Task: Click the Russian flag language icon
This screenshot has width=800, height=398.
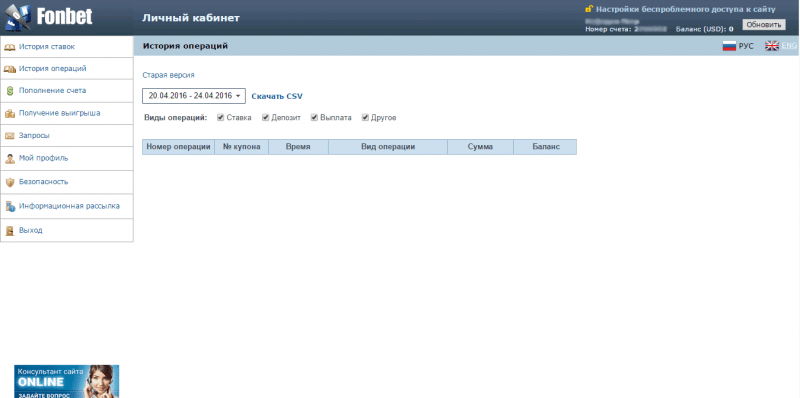Action: pos(729,46)
